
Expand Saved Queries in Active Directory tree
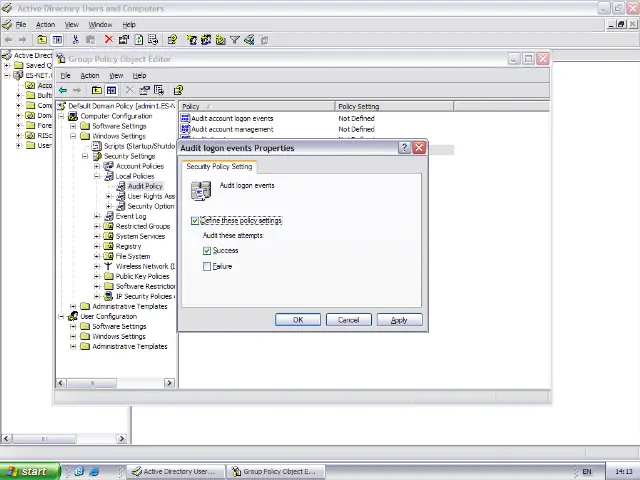7,65
